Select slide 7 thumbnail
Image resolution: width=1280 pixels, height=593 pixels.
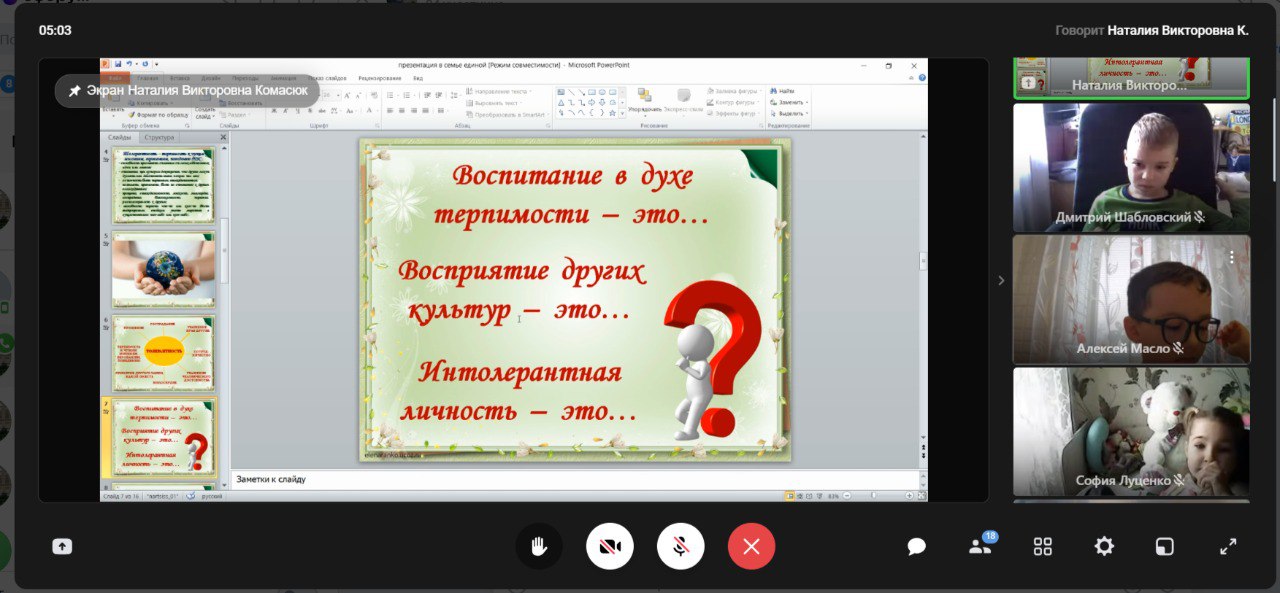pyautogui.click(x=163, y=438)
